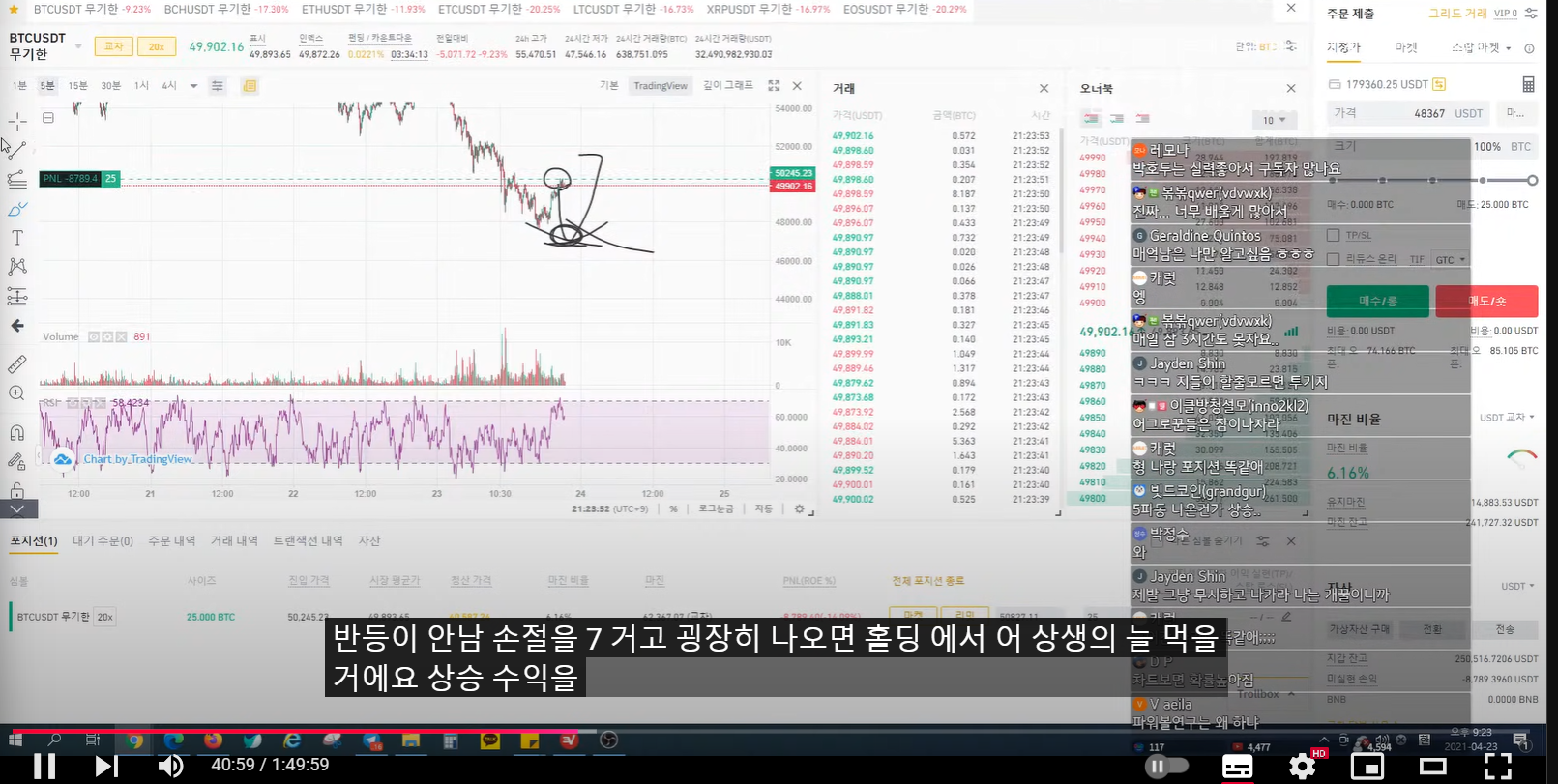The width and height of the screenshot is (1558, 784).
Task: Open the long/short position prediction tool
Action: (x=17, y=296)
